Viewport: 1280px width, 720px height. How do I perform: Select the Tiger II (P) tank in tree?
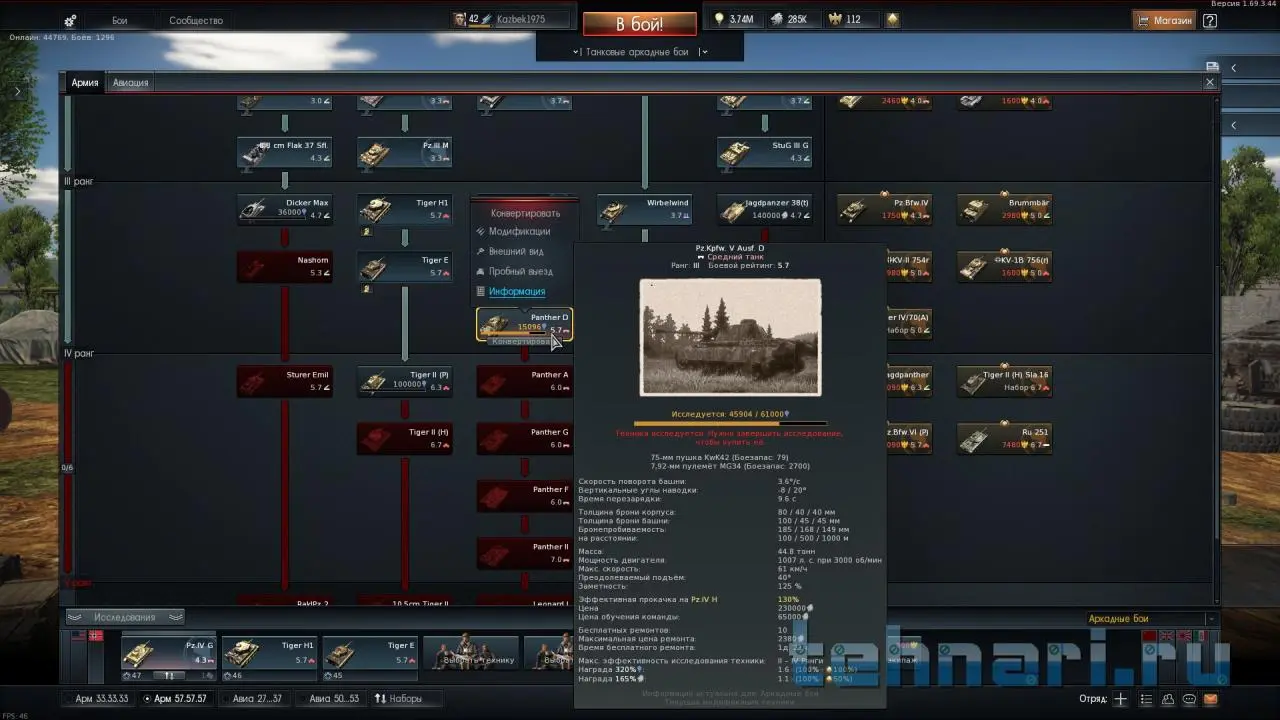click(x=404, y=381)
